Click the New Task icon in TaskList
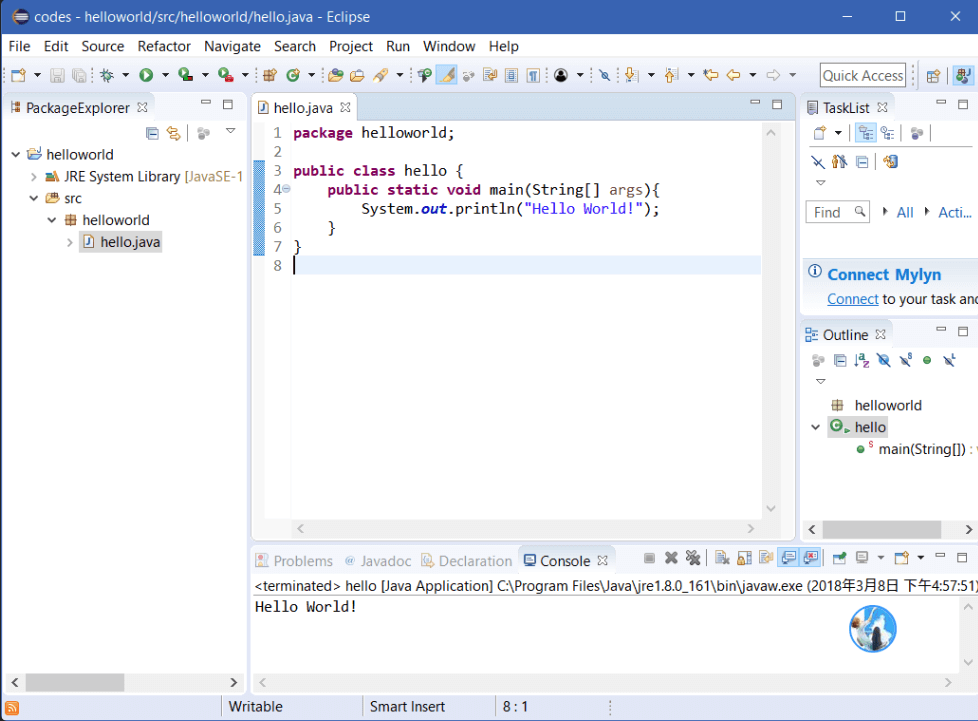The height and width of the screenshot is (721, 978). click(820, 133)
